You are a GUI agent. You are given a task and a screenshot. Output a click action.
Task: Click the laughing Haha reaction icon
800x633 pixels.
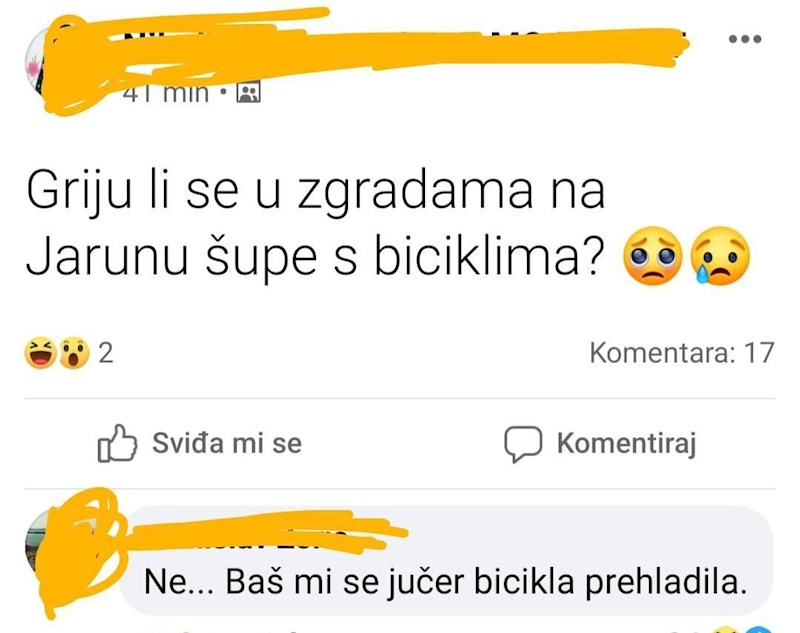40,353
